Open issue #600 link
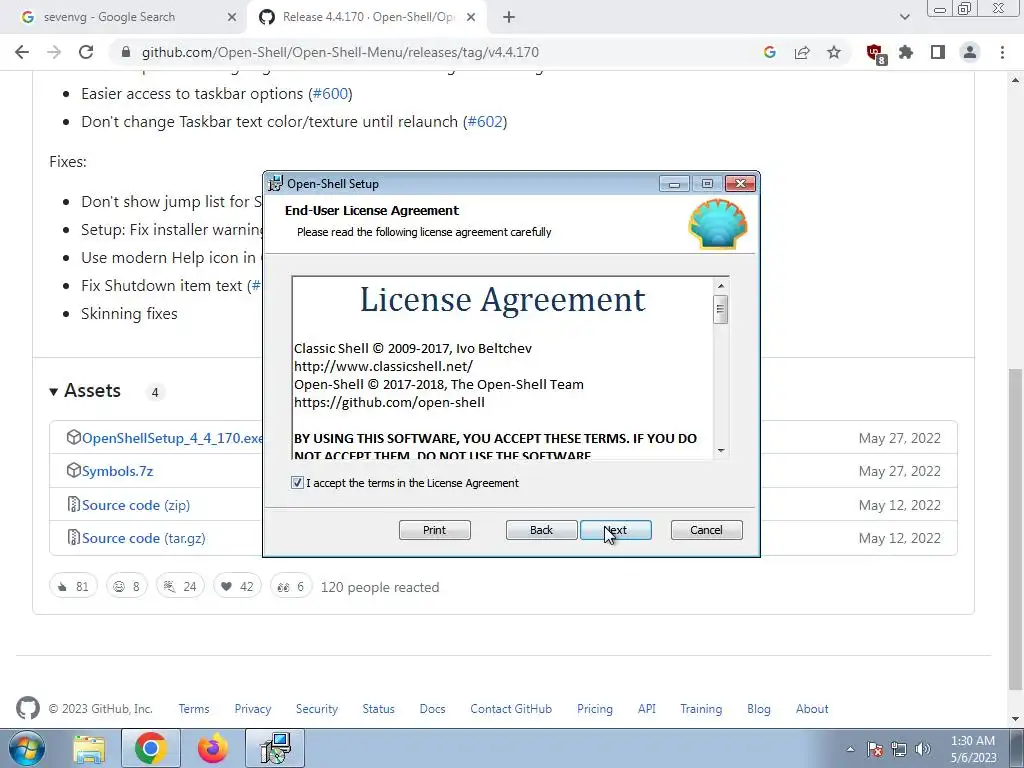Viewport: 1024px width, 768px height. click(x=330, y=93)
